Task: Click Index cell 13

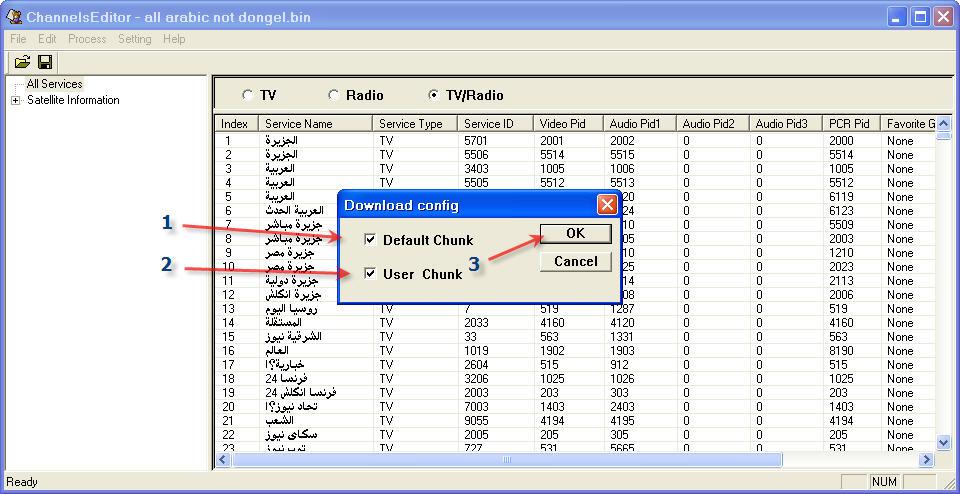Action: pos(228,309)
